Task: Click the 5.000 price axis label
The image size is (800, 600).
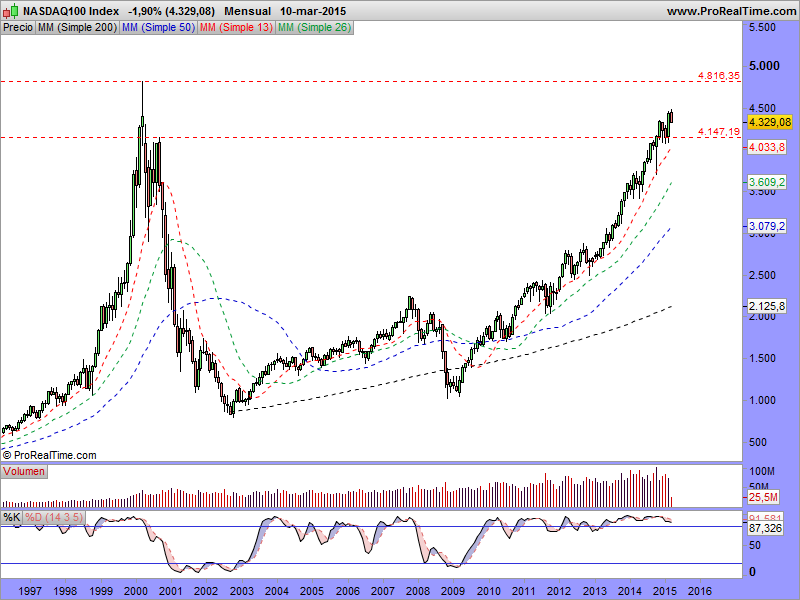Action: tap(764, 66)
